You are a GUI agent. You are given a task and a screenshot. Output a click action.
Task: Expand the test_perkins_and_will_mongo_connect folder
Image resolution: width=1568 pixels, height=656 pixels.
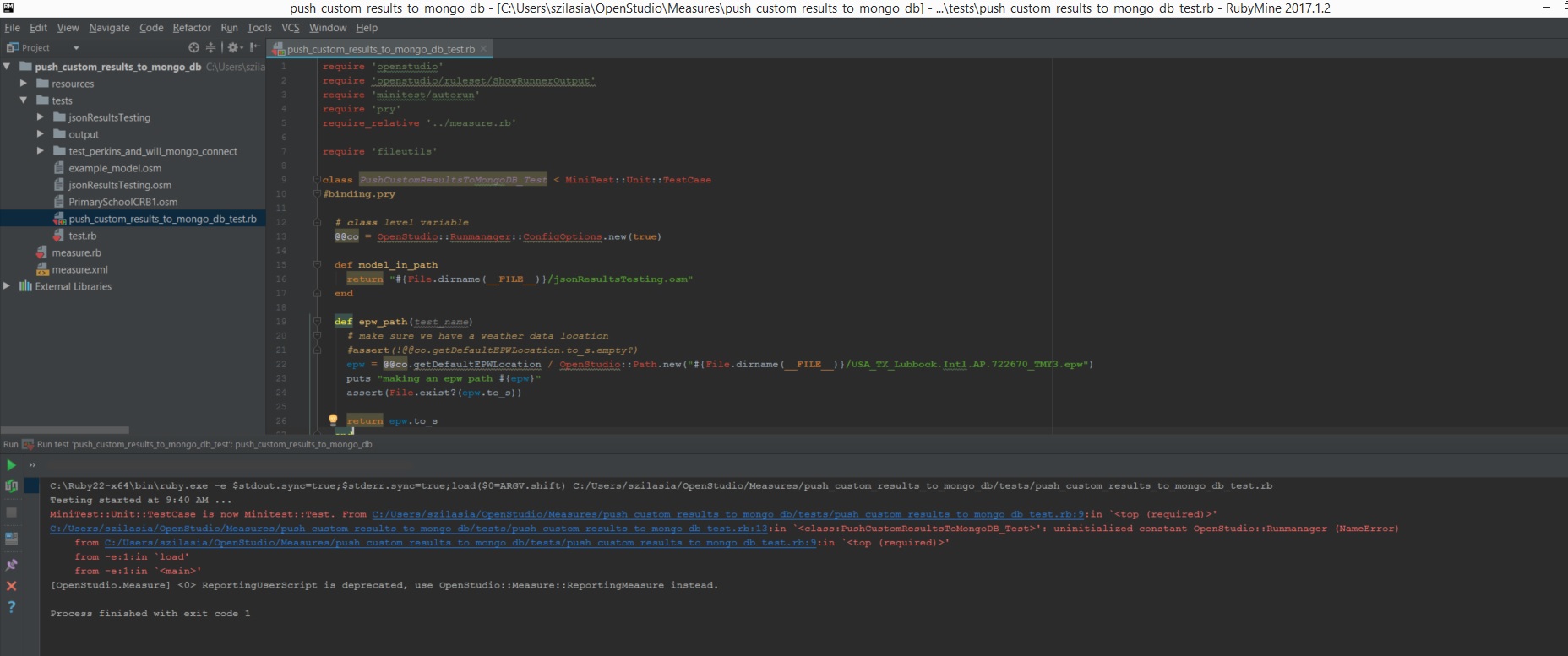41,151
